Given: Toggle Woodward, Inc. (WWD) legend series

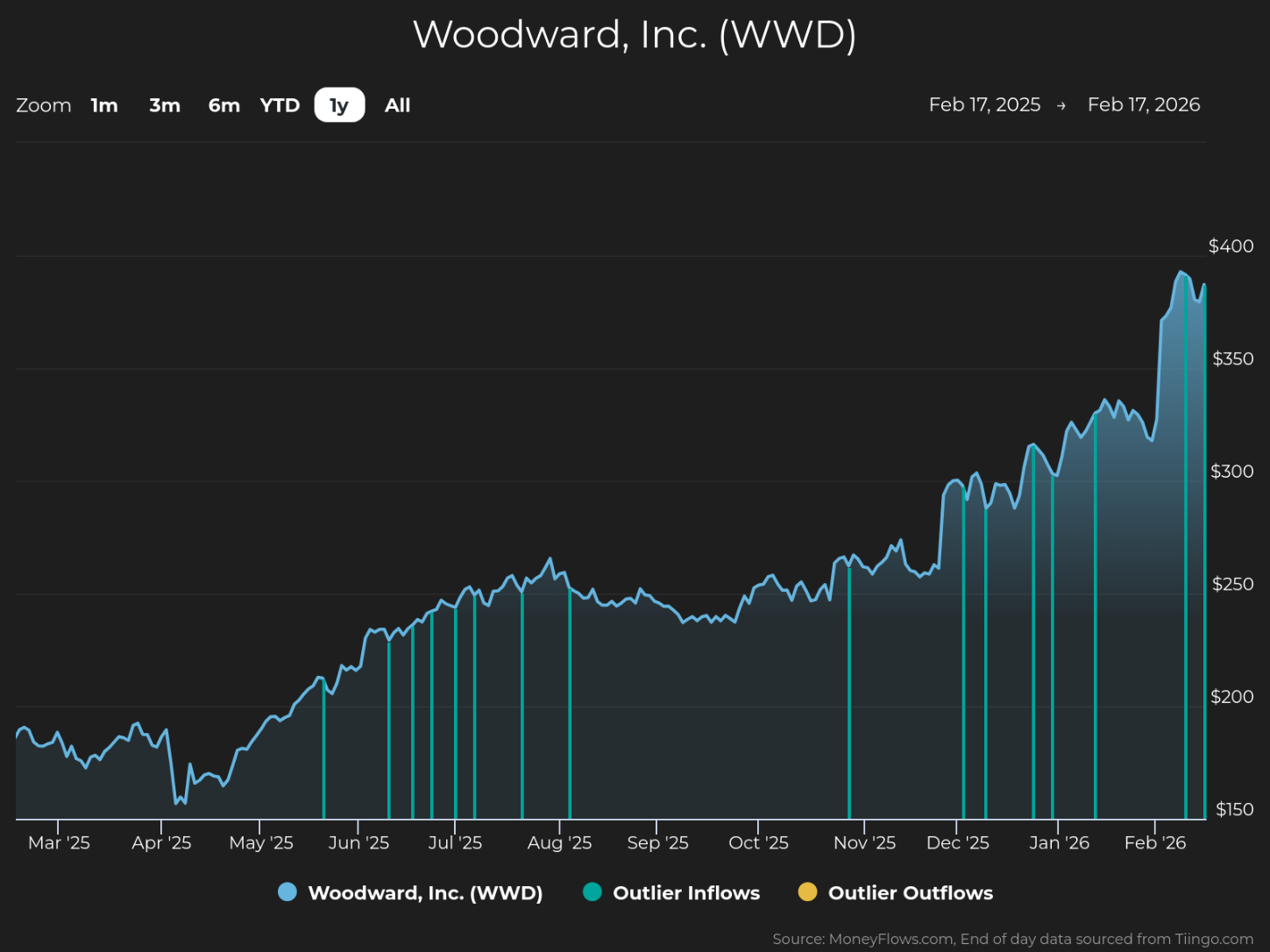Looking at the screenshot, I should pos(410,892).
